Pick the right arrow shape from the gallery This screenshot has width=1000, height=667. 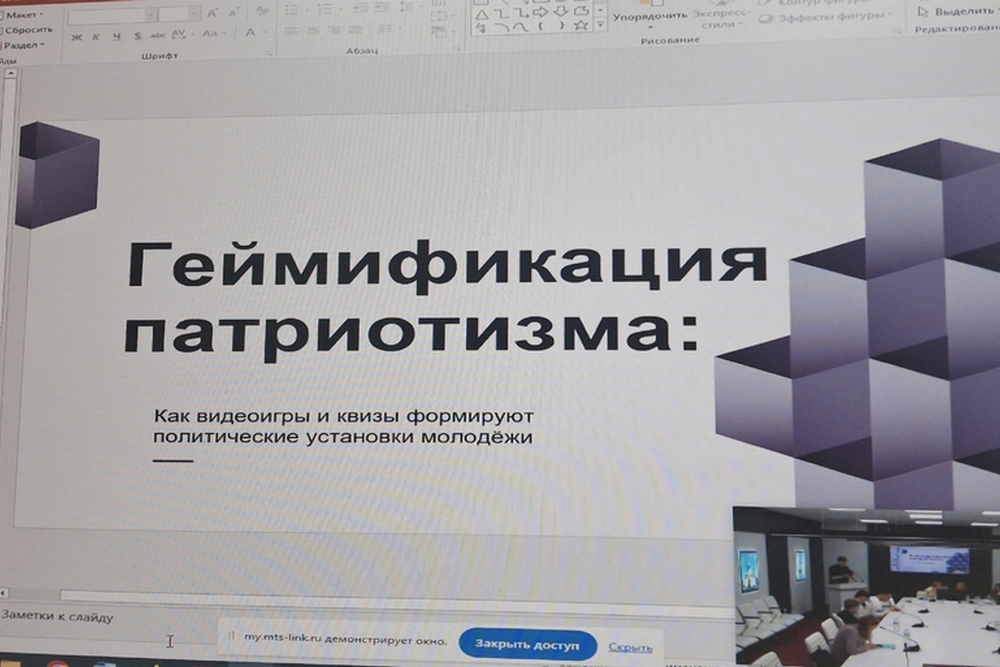[540, 12]
